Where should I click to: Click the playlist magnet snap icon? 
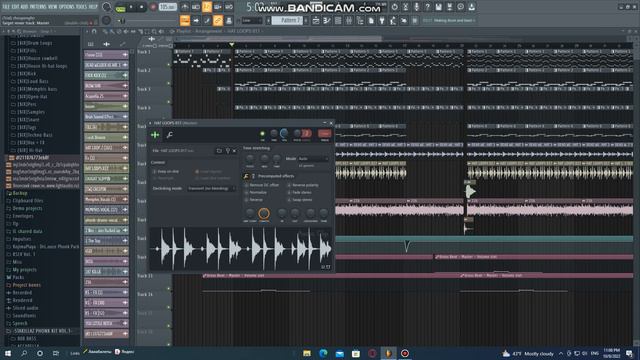[94, 31]
